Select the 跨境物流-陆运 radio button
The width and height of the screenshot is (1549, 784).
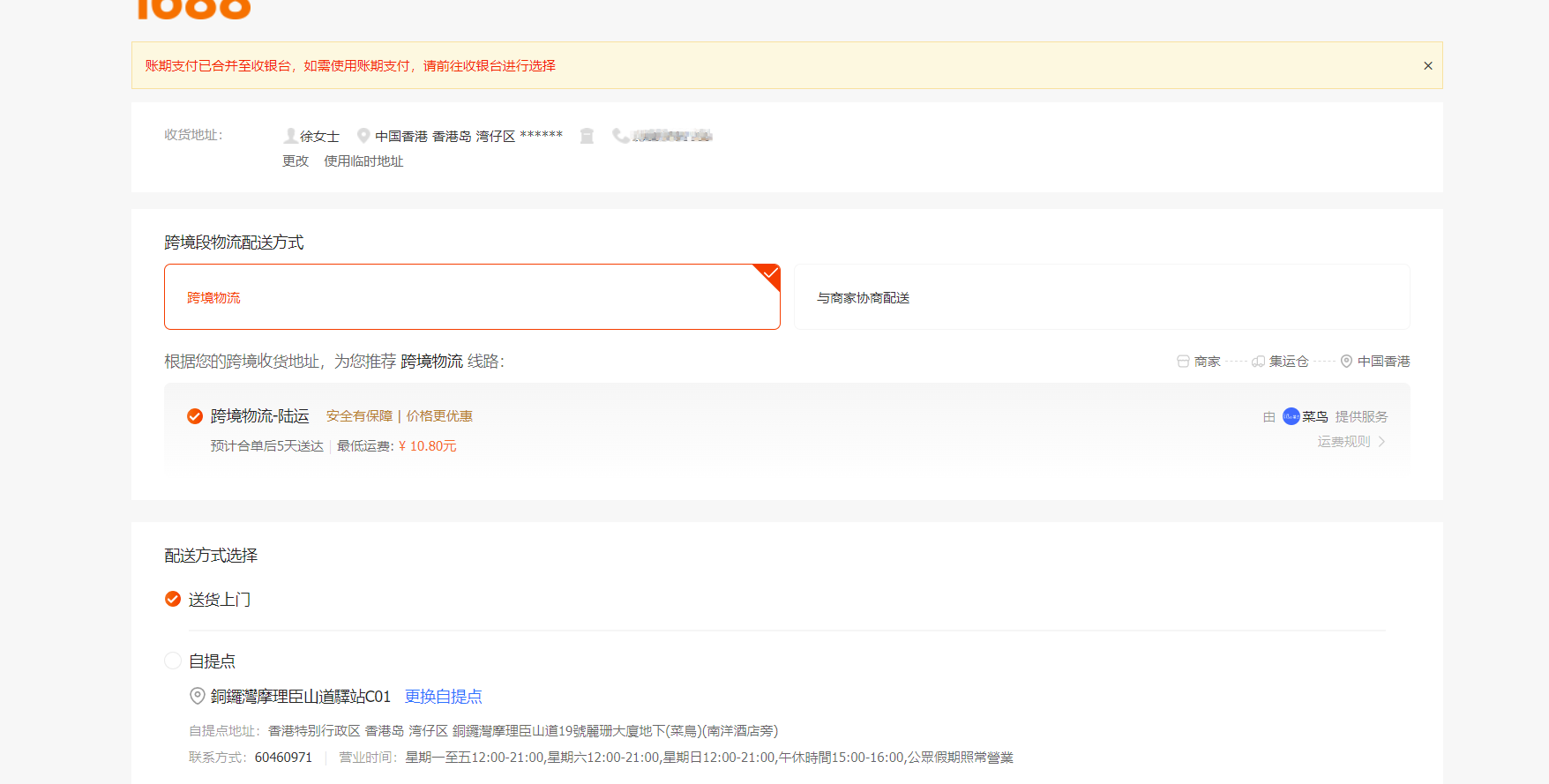coord(195,416)
